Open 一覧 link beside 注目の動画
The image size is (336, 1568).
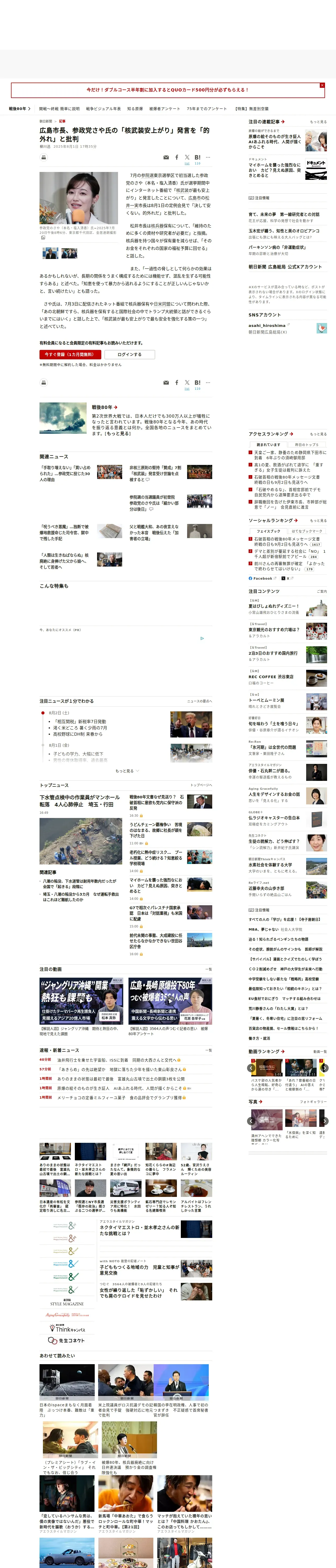point(209,970)
